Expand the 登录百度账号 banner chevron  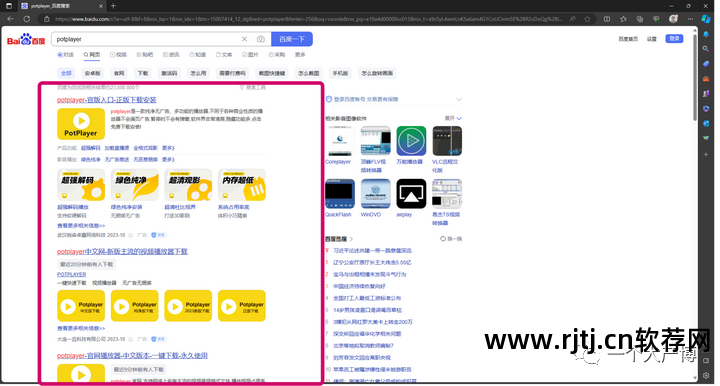click(459, 99)
